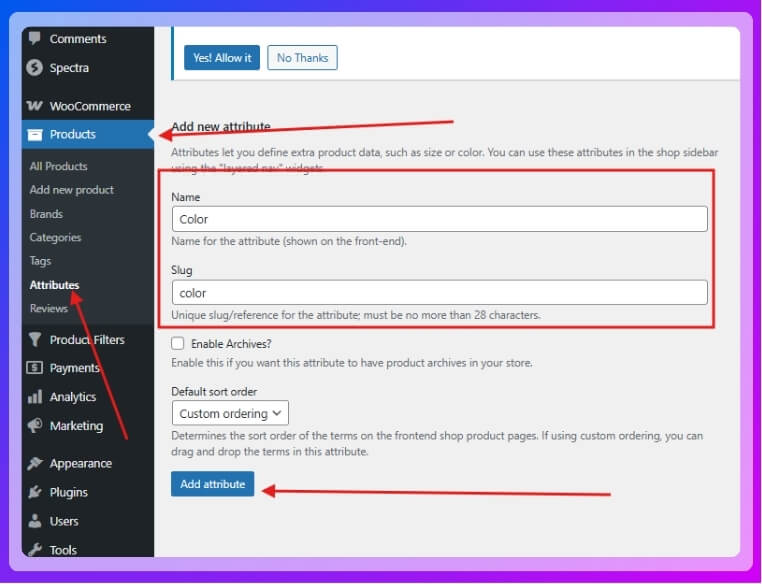Click the attribute Name input field

439,219
